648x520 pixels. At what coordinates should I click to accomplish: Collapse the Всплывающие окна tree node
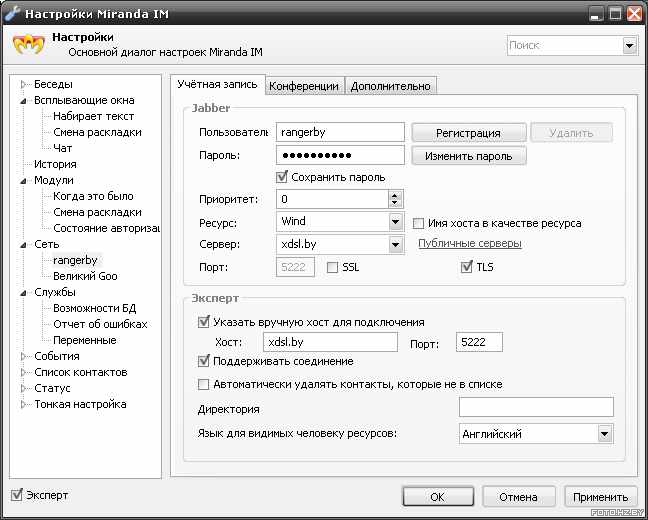[23, 100]
